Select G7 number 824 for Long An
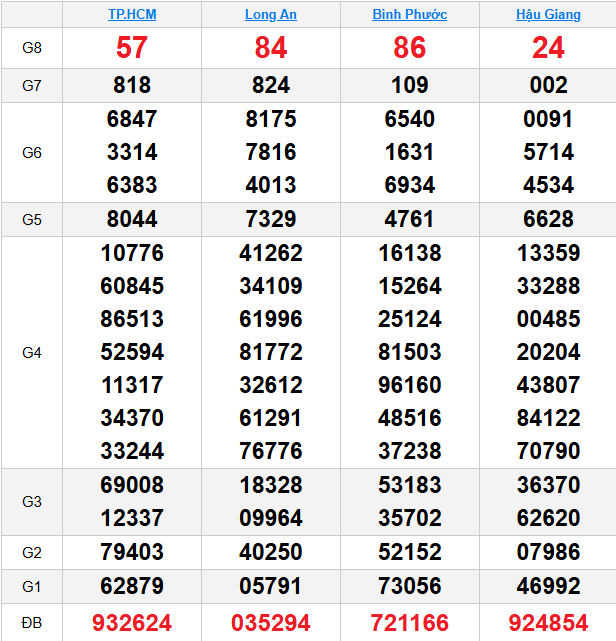The height and width of the screenshot is (641, 616). (271, 85)
